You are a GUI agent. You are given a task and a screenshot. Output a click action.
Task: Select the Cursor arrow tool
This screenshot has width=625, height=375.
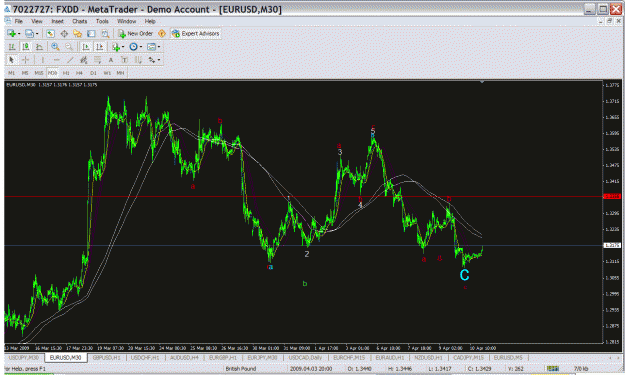[12, 60]
